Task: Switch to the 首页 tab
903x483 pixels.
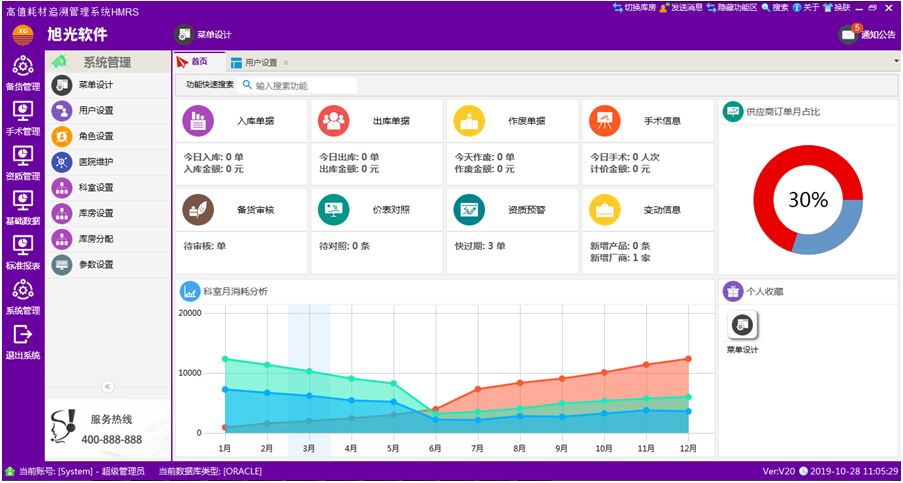Action: tap(199, 62)
